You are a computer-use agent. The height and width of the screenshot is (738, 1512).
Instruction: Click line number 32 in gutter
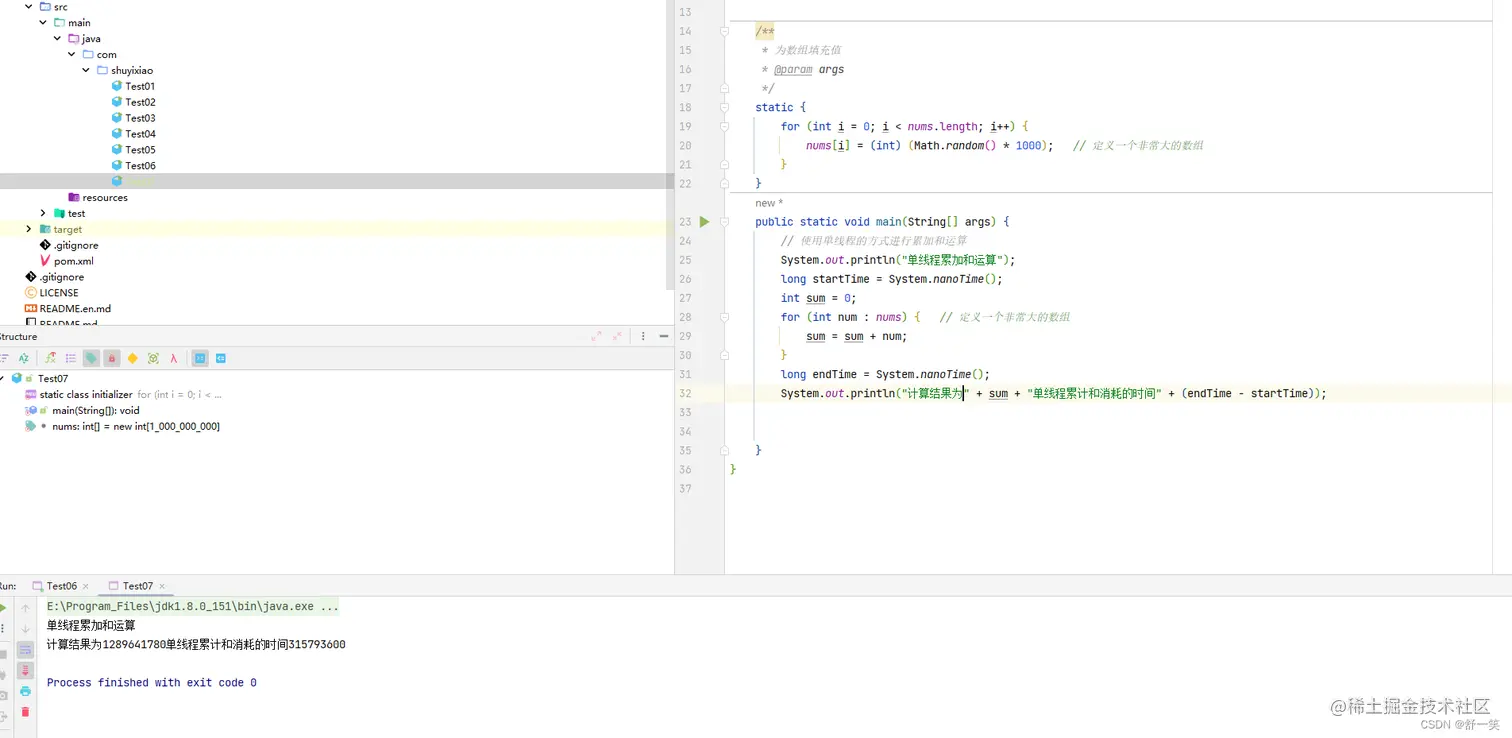pos(685,394)
